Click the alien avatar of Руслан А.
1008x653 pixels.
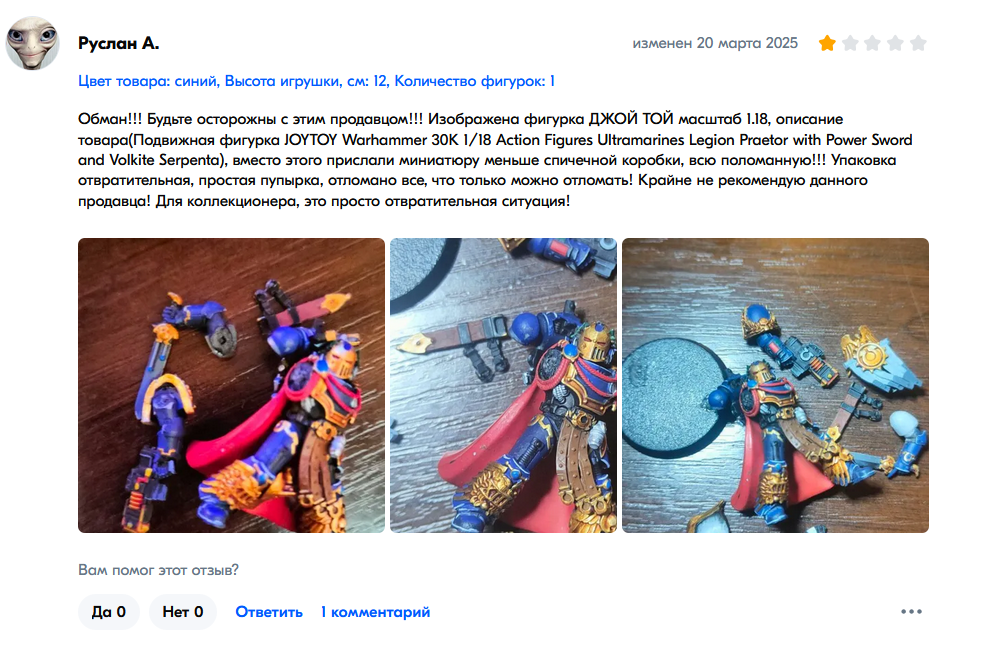pos(33,43)
